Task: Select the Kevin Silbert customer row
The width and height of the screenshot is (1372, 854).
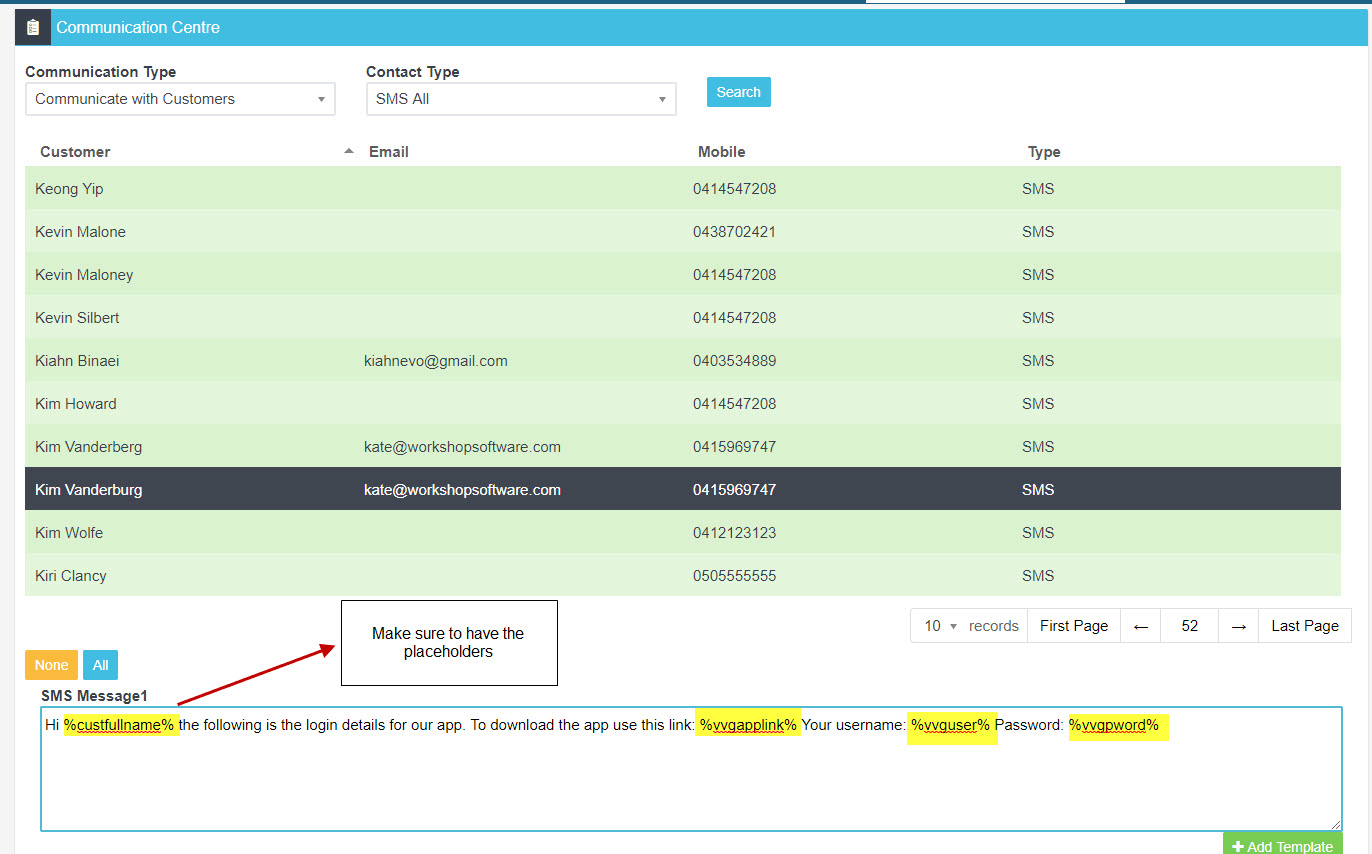Action: coord(683,317)
